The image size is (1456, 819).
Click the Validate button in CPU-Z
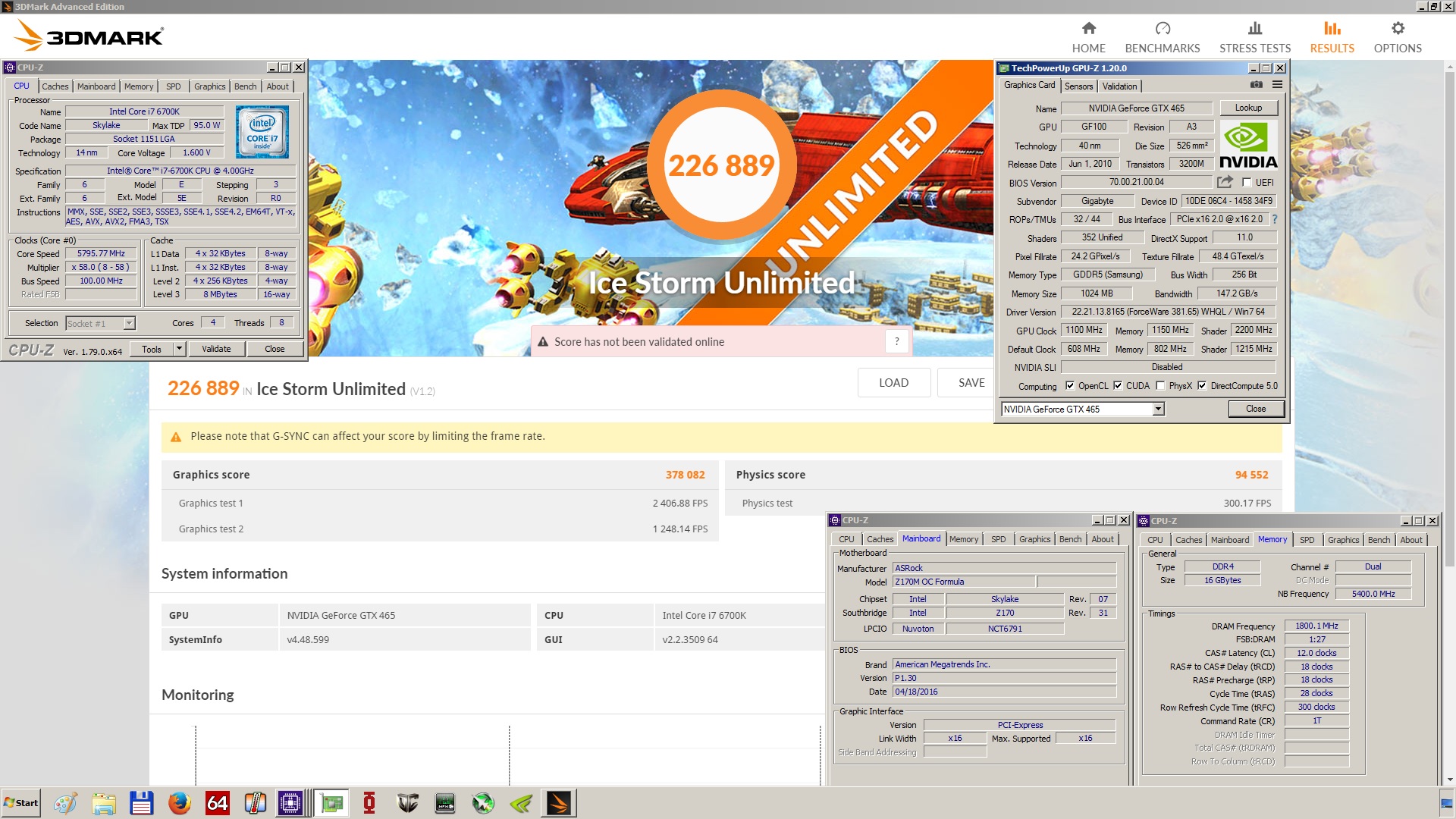(x=216, y=349)
